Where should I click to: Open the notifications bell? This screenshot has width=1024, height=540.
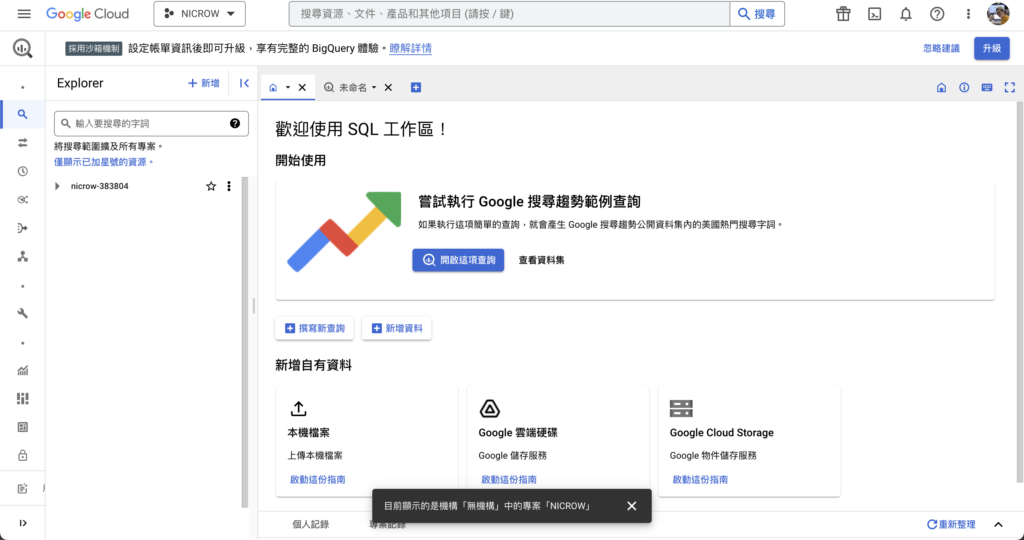(x=906, y=14)
